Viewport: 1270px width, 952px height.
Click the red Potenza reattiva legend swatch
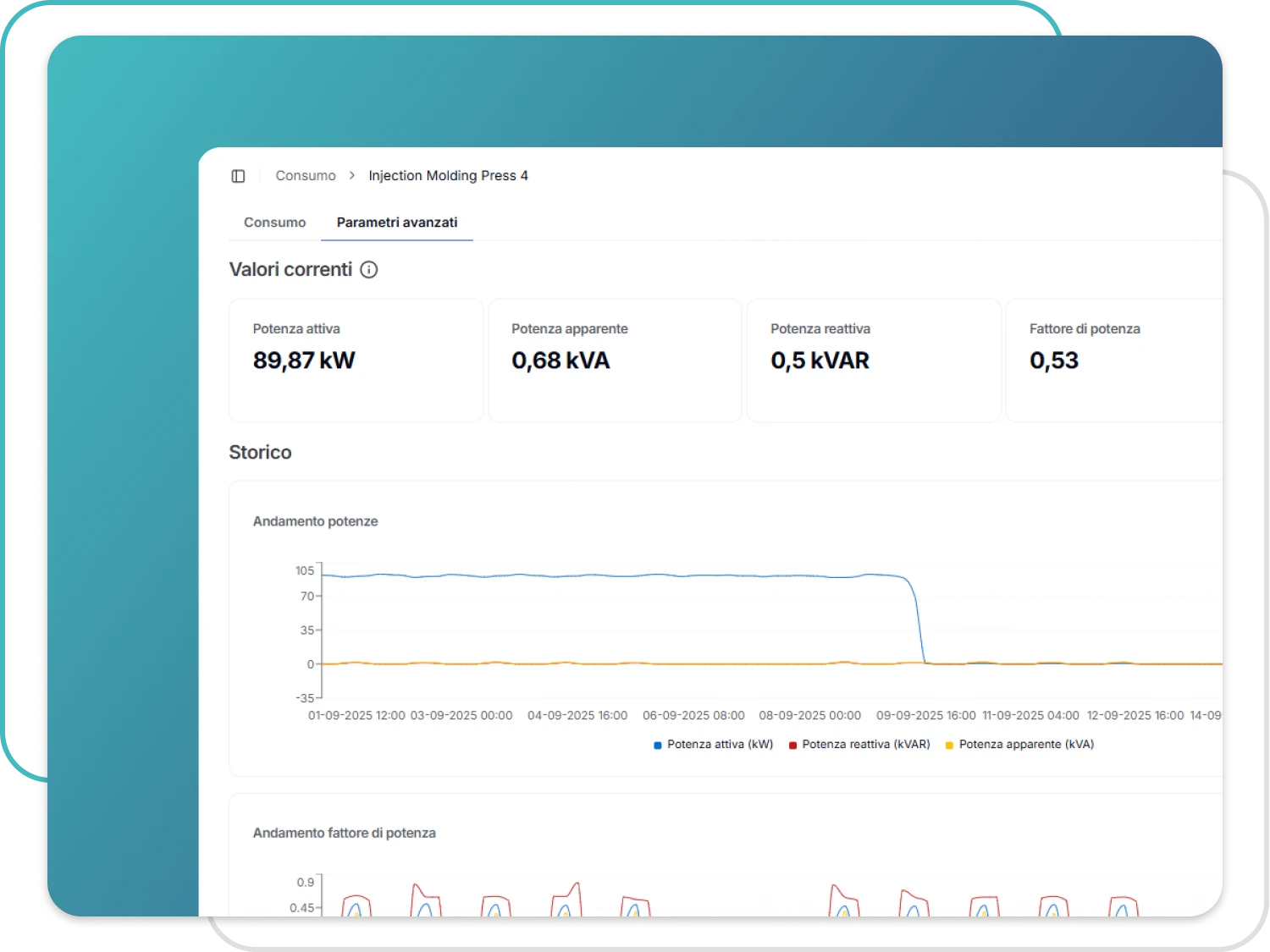[x=793, y=746]
